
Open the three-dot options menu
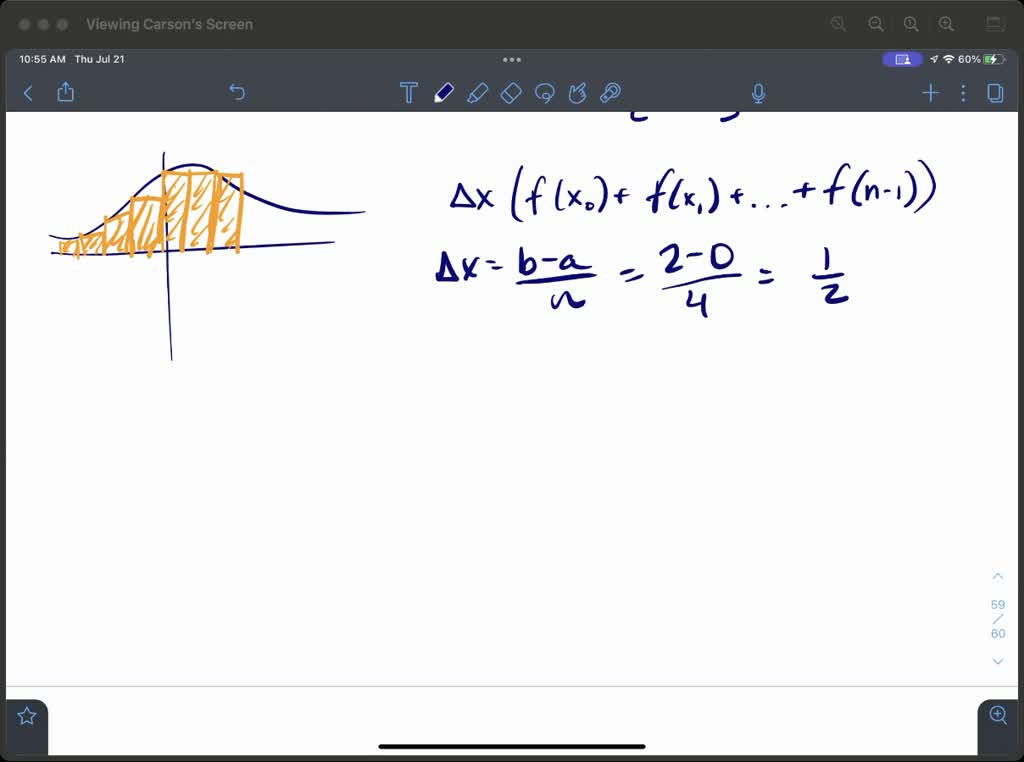963,92
